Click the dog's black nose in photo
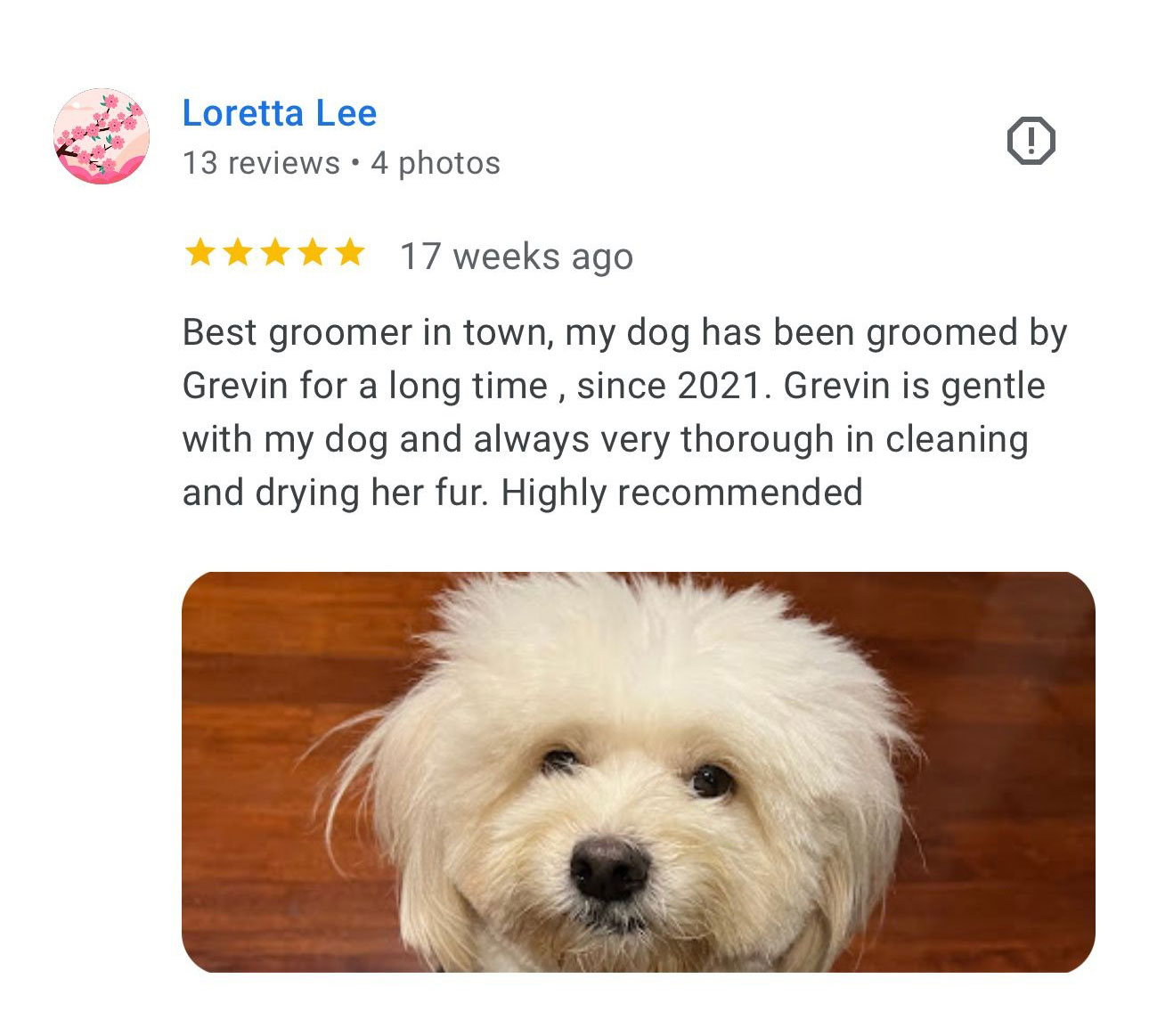The image size is (1149, 1036). tap(608, 869)
